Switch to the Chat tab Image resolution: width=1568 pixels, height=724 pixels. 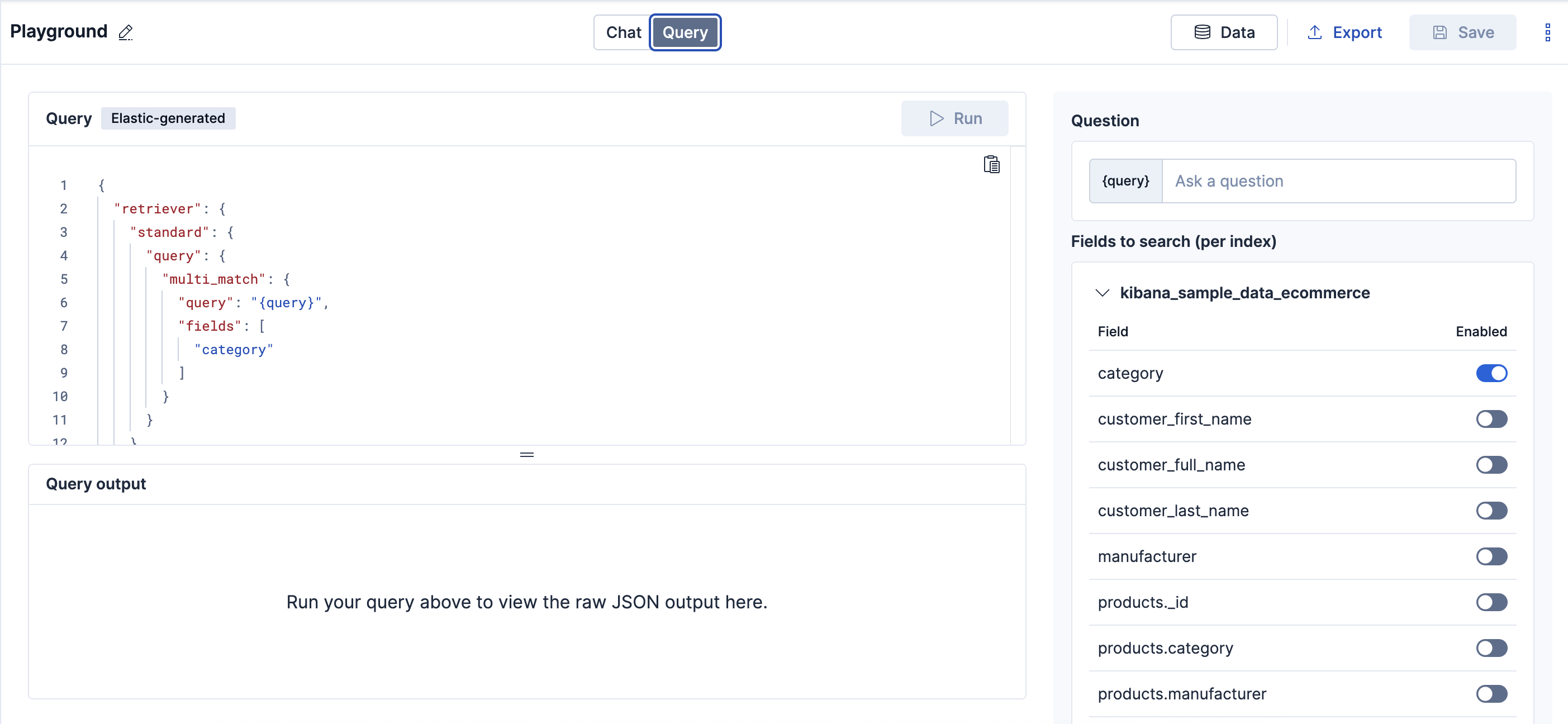pyautogui.click(x=623, y=32)
